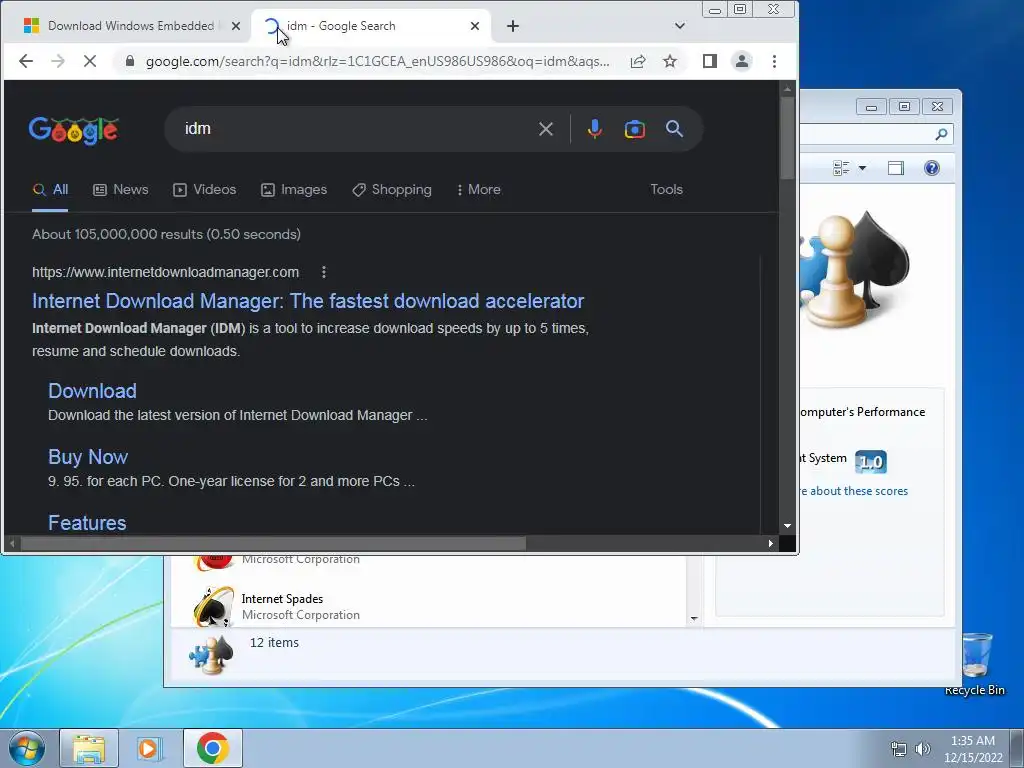Screen dimensions: 1024x768
Task: Open the network tray icon
Action: (899, 749)
